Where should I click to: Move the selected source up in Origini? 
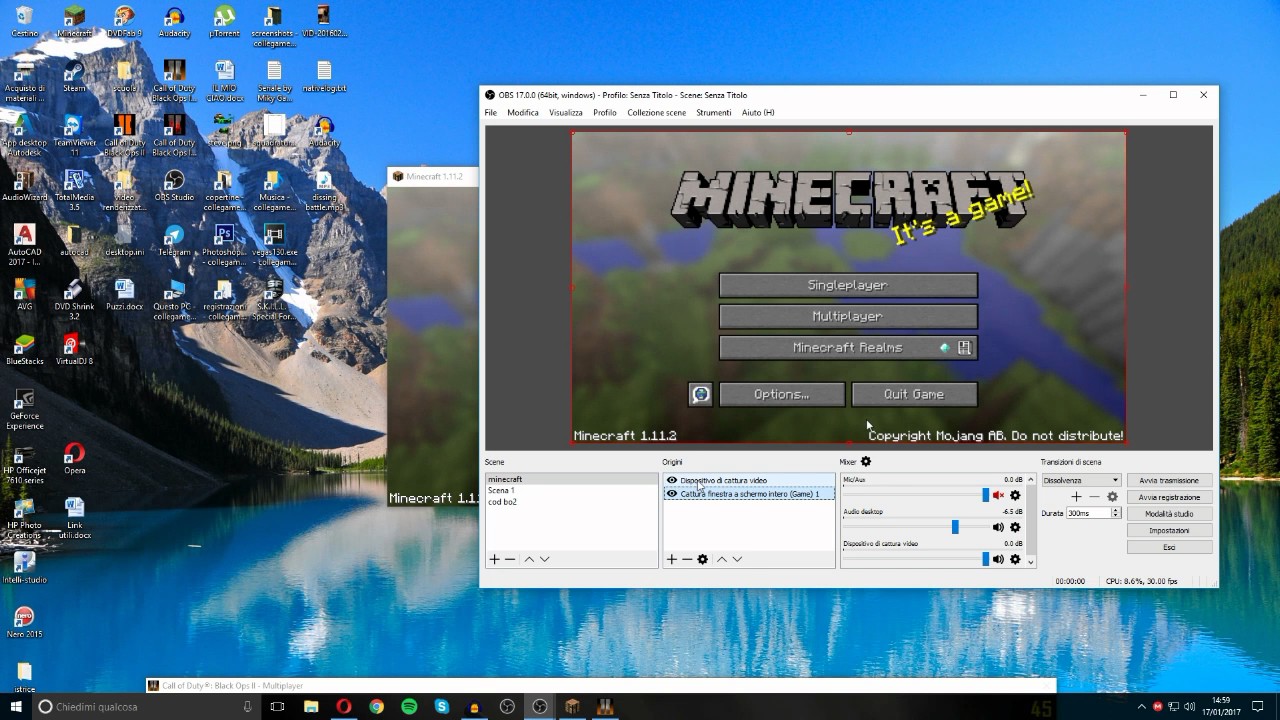pyautogui.click(x=722, y=559)
